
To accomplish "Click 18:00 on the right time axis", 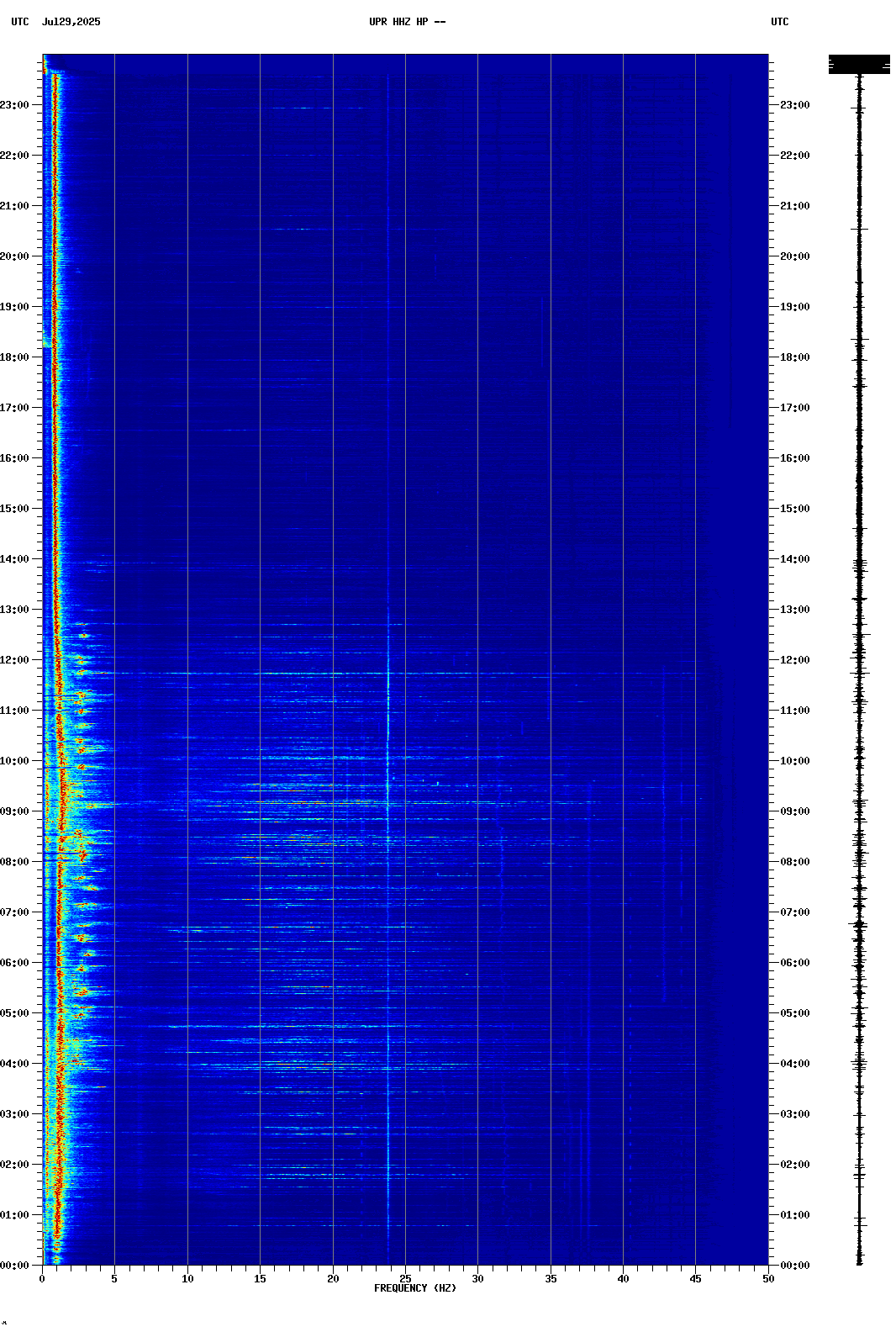I will pos(795,357).
